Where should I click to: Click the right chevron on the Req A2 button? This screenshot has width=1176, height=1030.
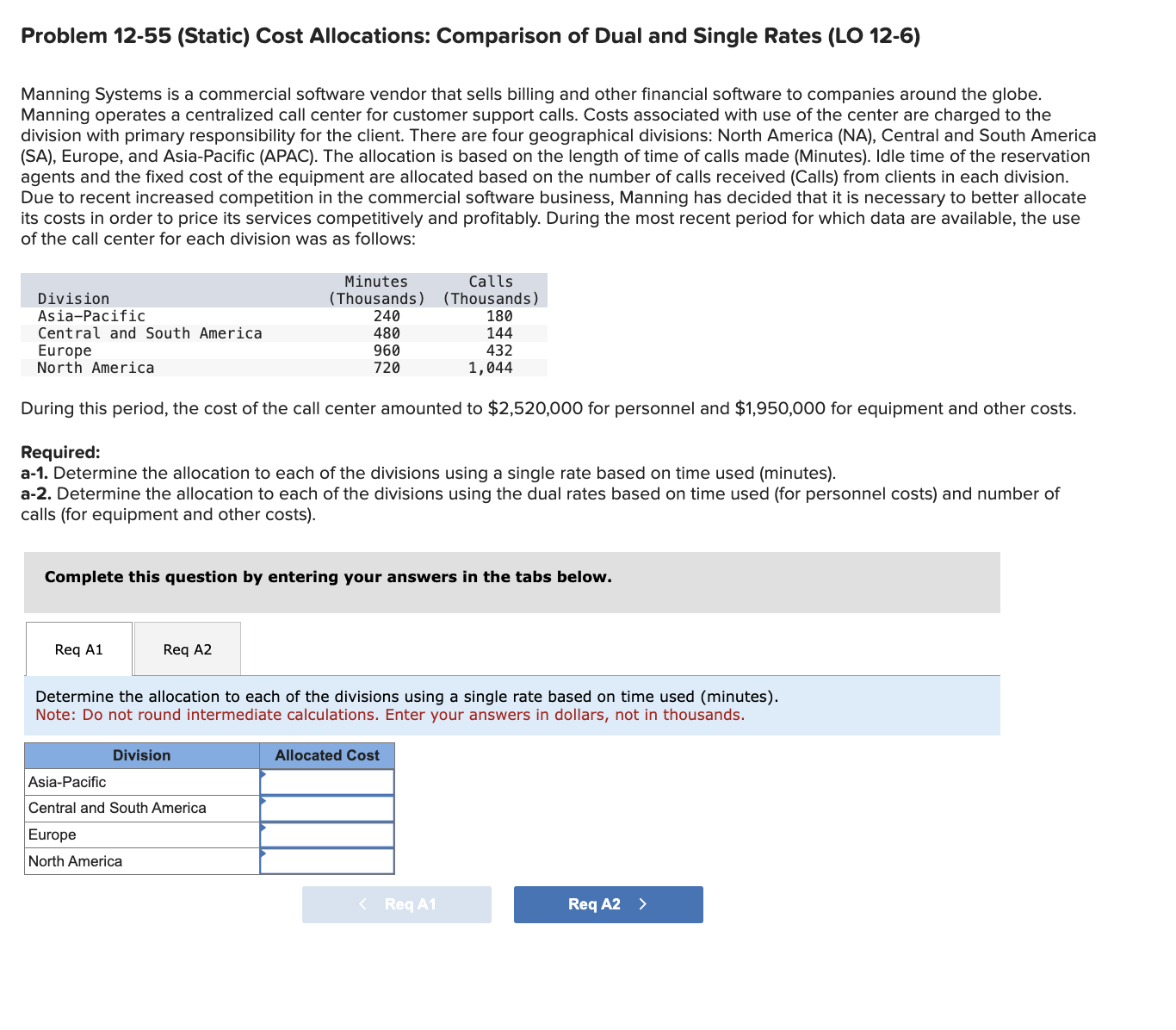(x=641, y=904)
